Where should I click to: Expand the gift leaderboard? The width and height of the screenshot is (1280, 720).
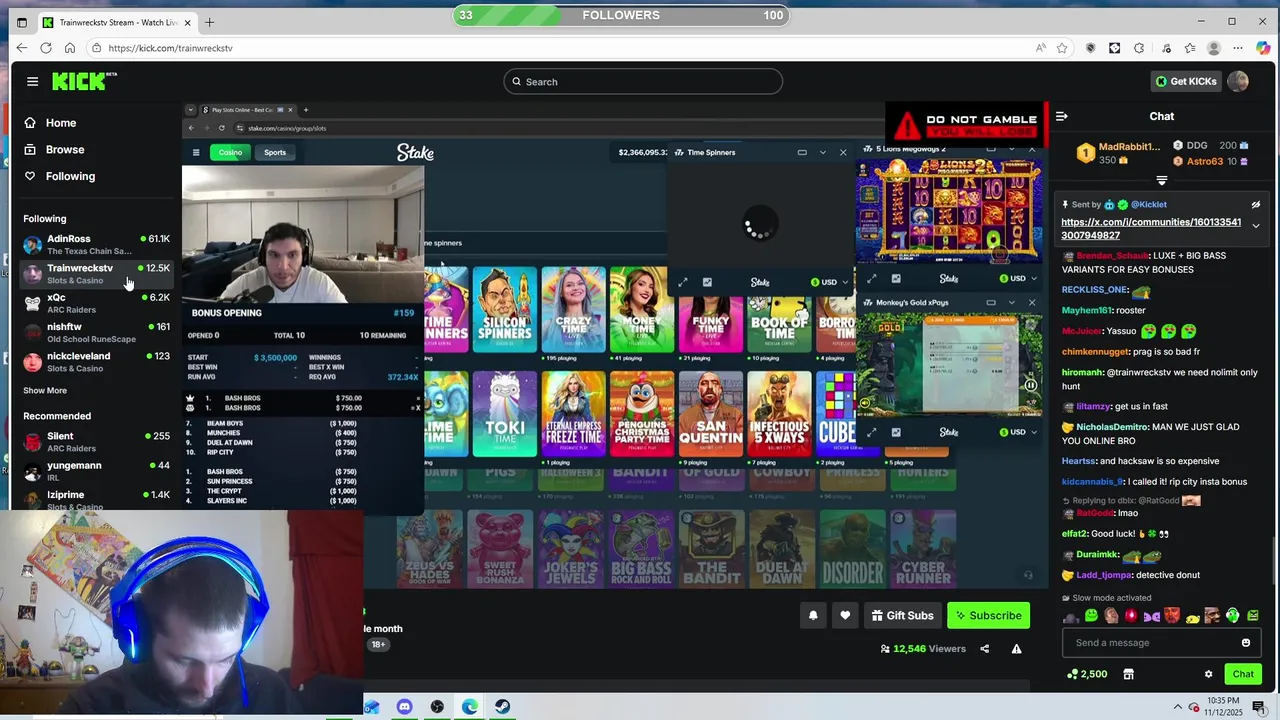click(x=1162, y=181)
